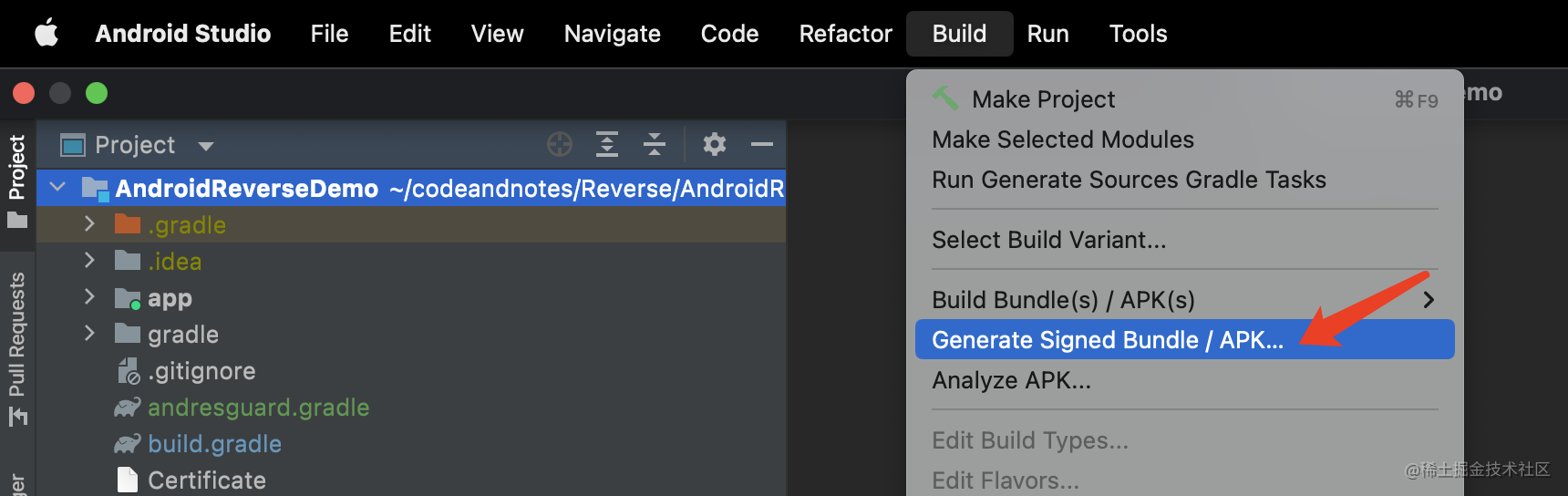This screenshot has height=496, width=1568.
Task: Select the Certificate file
Action: (411, 480)
